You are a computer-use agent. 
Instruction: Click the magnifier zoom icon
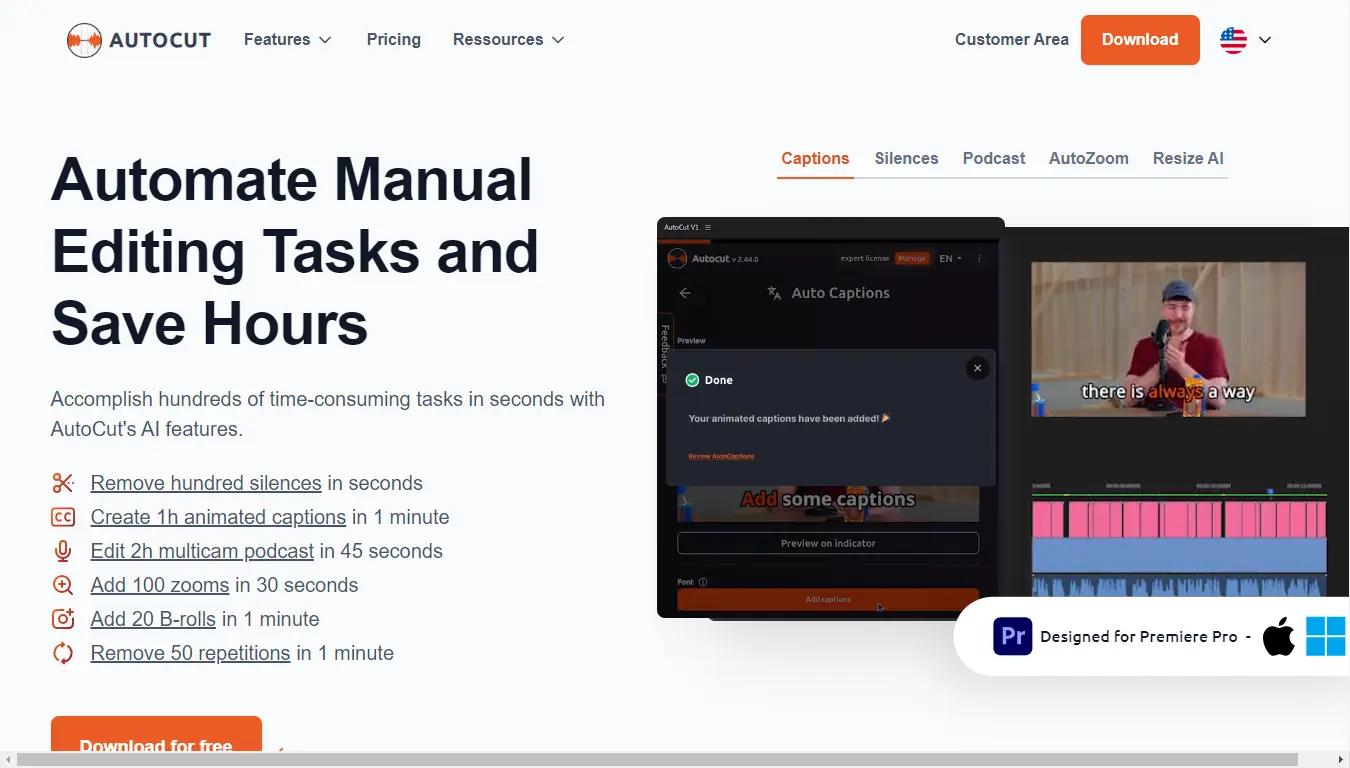[63, 585]
